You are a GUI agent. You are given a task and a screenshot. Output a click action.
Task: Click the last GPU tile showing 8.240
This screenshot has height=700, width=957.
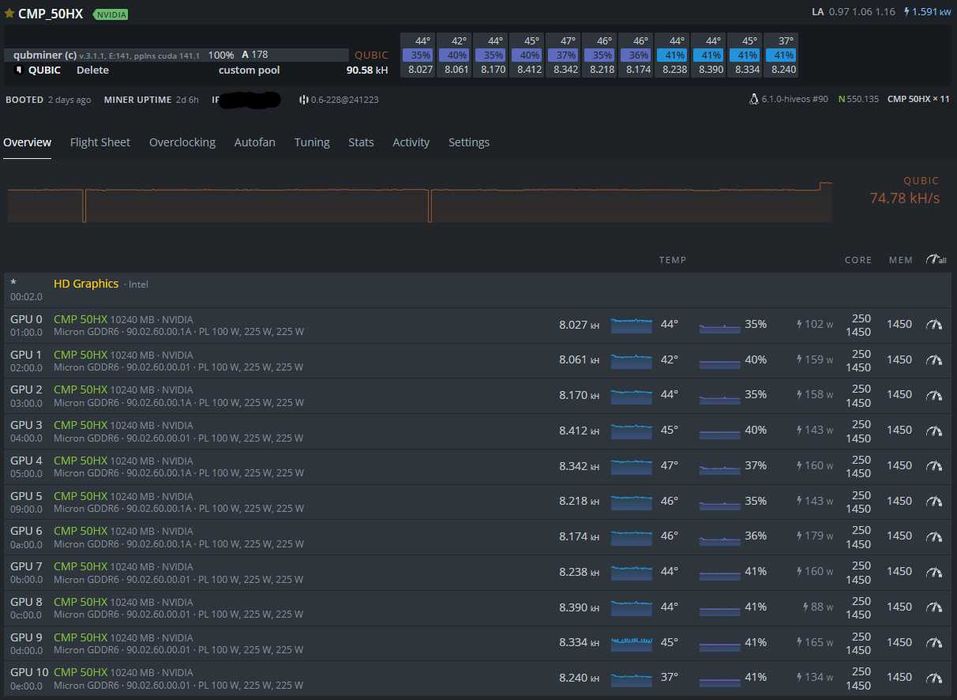coord(783,55)
